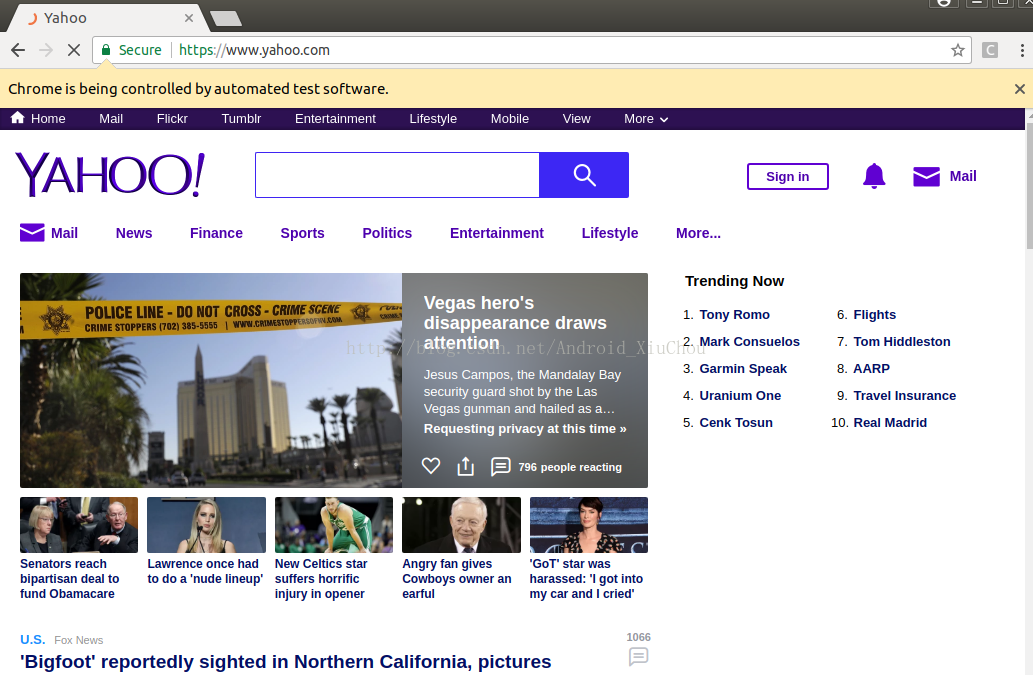Go to Politics section
The width and height of the screenshot is (1033, 675).
387,233
